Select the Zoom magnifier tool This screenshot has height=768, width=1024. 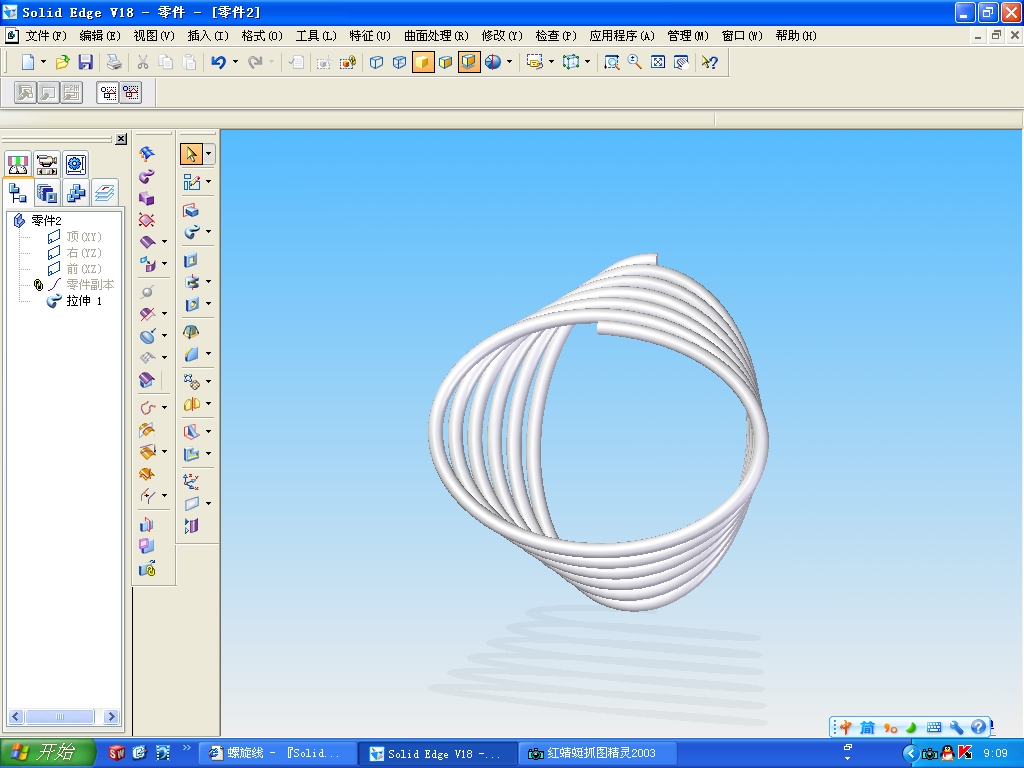(635, 62)
